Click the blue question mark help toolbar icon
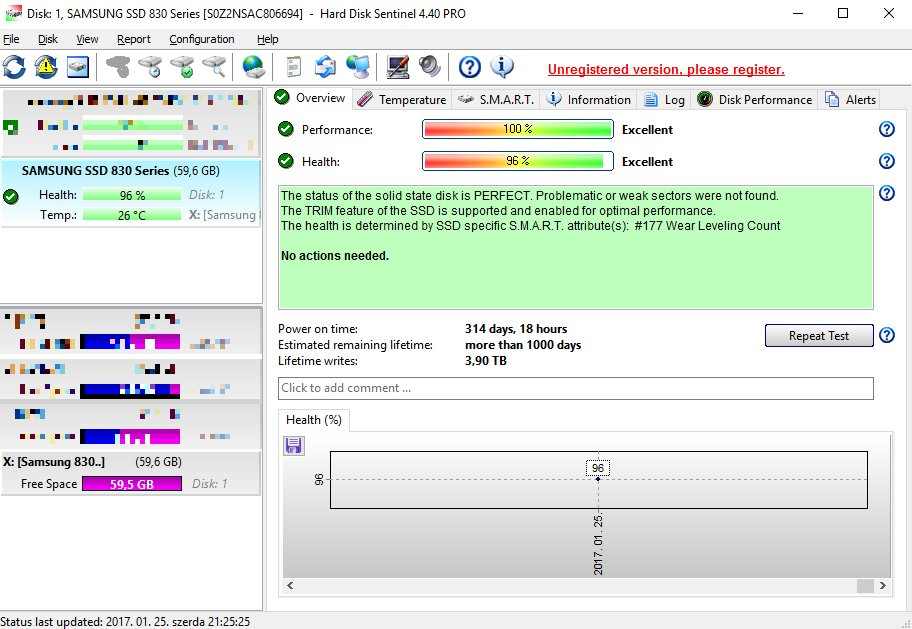912x629 pixels. [x=469, y=67]
